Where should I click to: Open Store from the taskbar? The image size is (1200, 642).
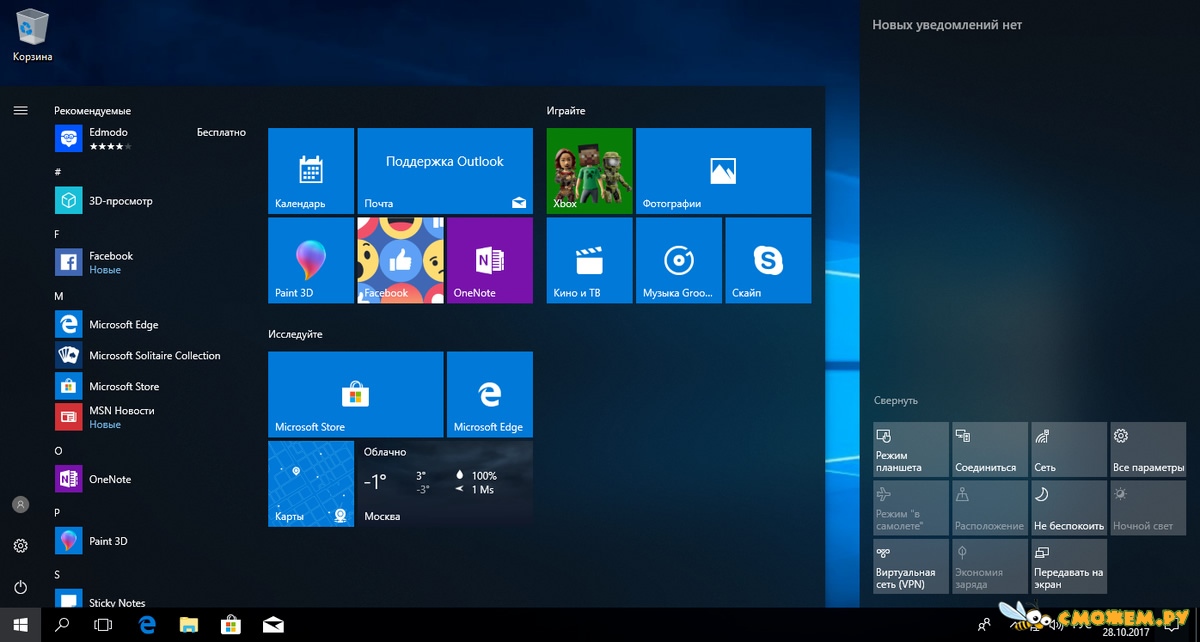tap(231, 625)
